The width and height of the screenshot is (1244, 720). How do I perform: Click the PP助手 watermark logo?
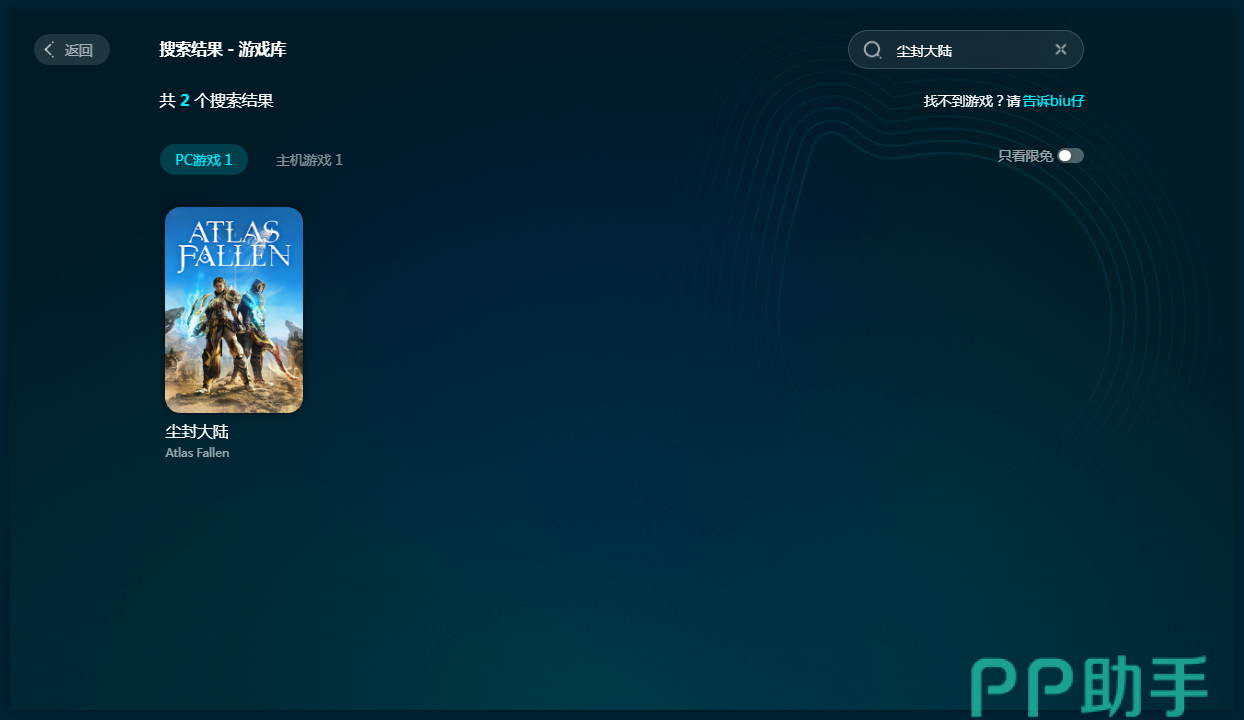1090,687
